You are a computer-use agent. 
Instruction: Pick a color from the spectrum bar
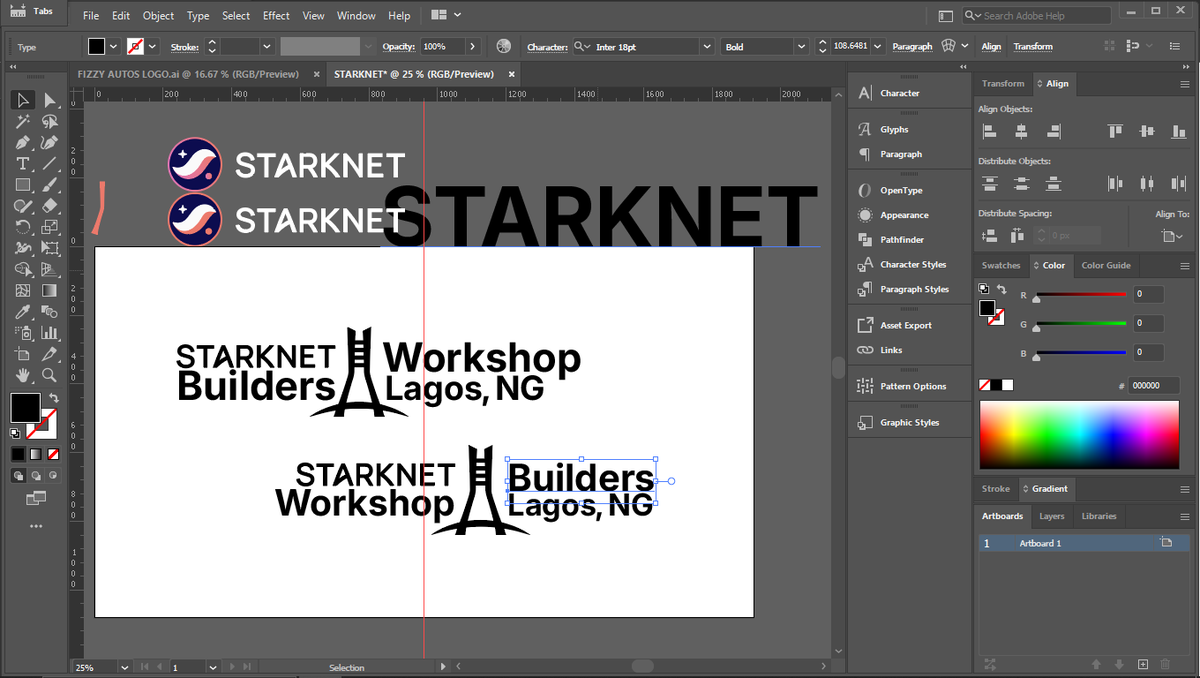pos(1080,435)
